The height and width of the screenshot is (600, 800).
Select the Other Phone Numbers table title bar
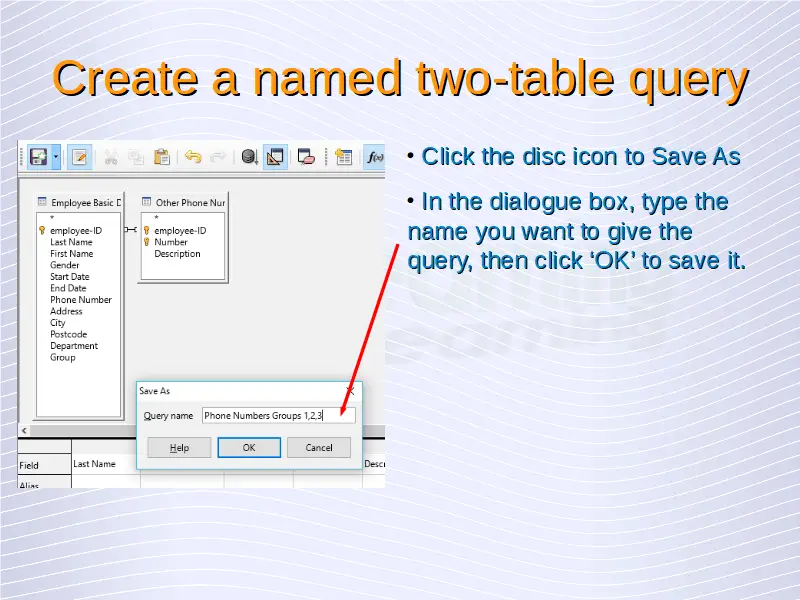tap(184, 203)
